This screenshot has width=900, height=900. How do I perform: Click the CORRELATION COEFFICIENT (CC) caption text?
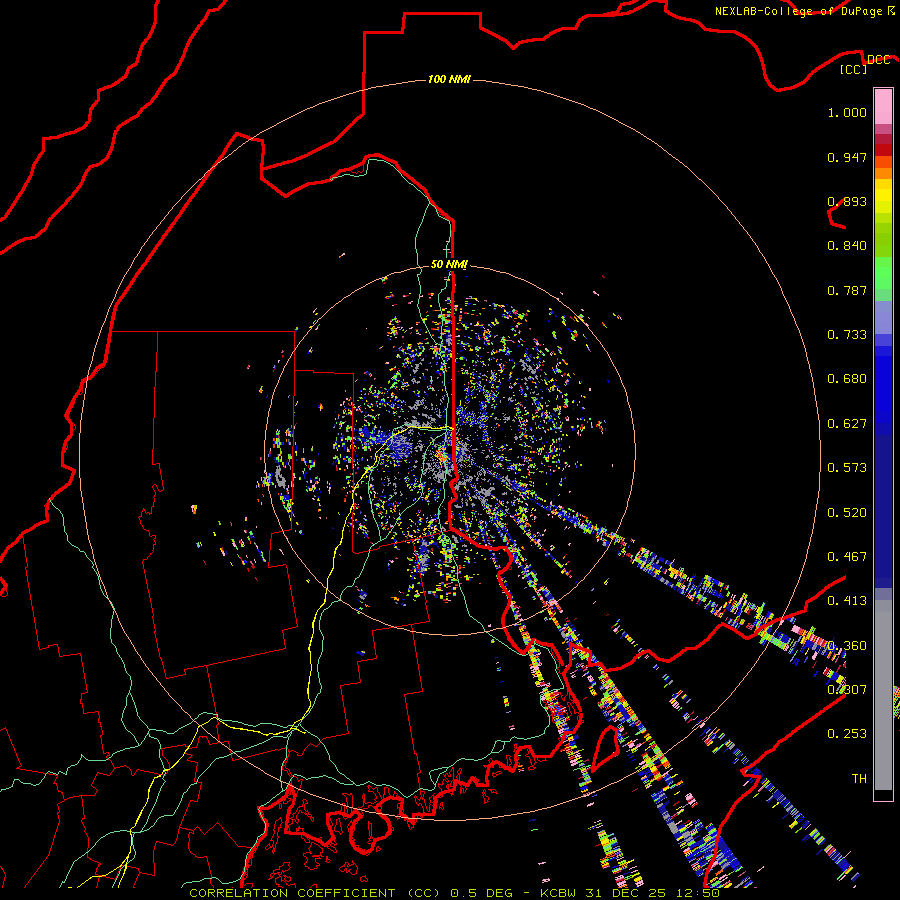pyautogui.click(x=315, y=893)
